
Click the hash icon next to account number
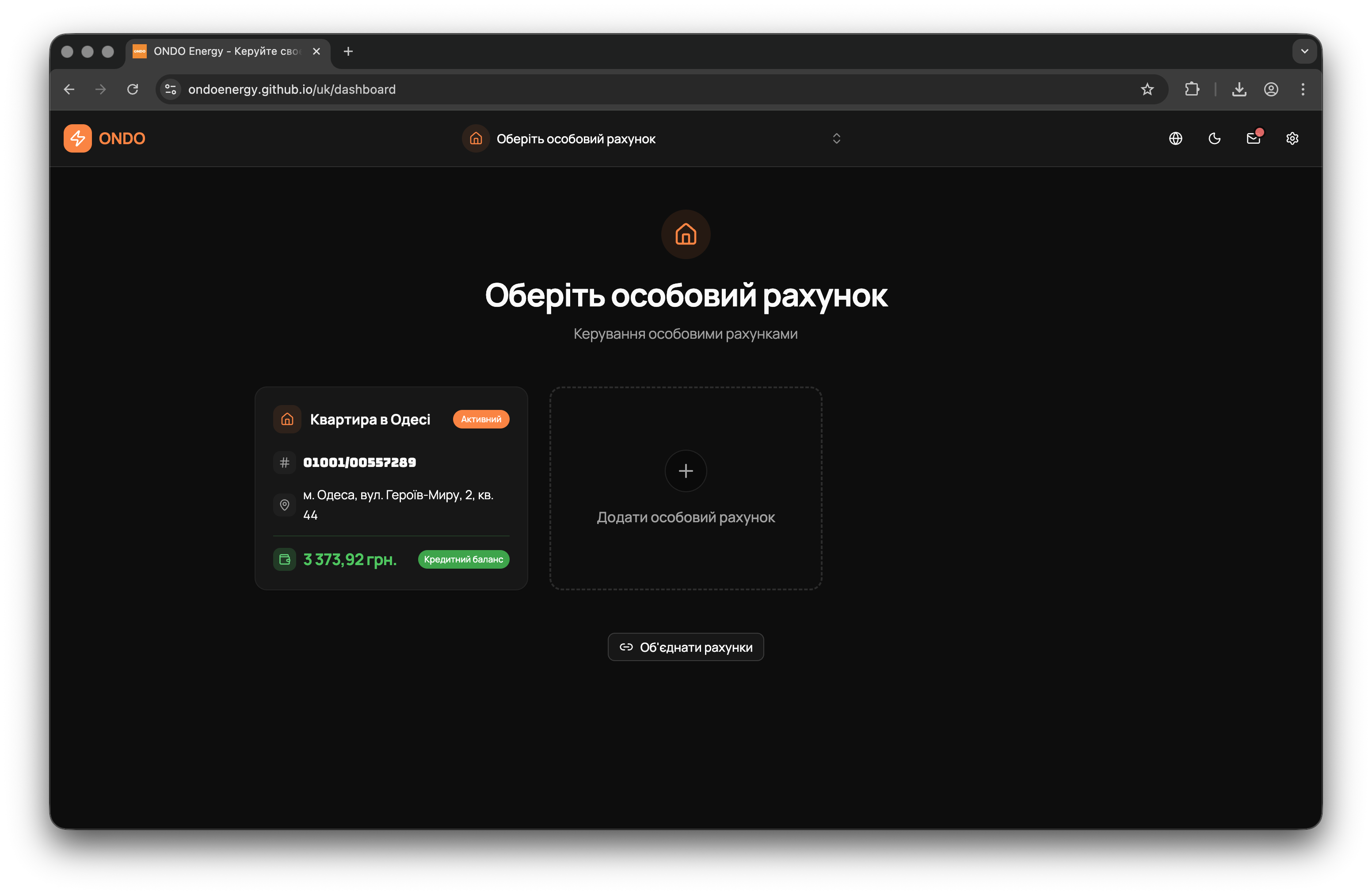[x=284, y=462]
